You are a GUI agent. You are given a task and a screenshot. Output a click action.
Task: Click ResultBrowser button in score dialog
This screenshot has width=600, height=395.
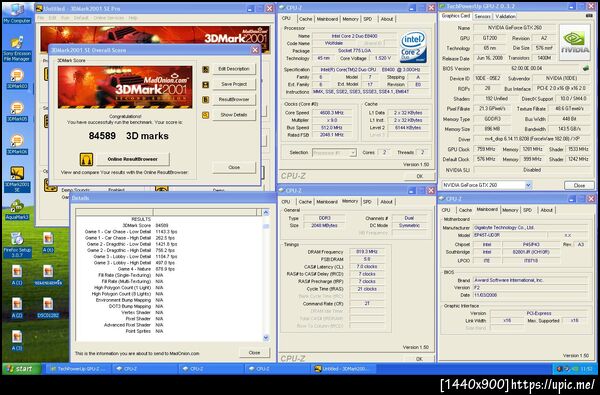(x=234, y=100)
